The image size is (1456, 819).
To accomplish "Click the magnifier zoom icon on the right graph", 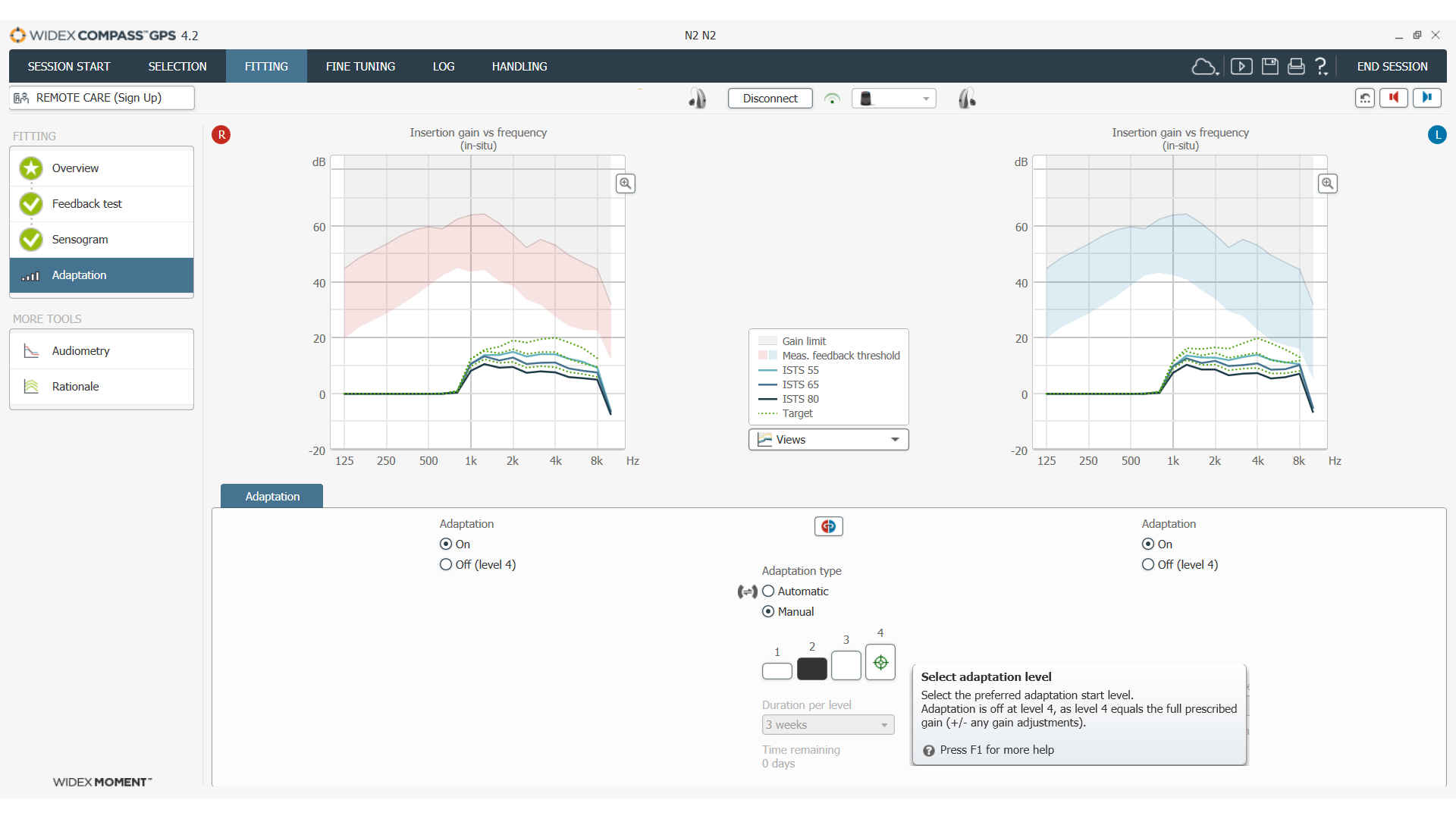I will (1327, 184).
